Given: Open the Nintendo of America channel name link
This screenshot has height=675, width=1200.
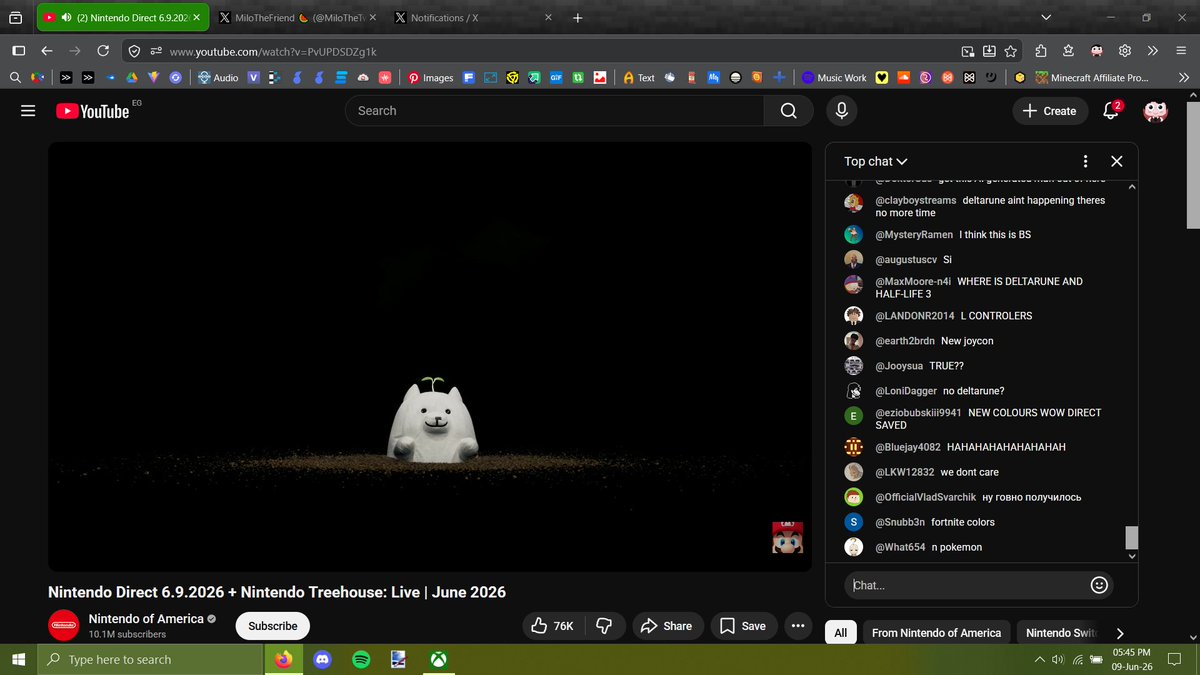Looking at the screenshot, I should [146, 619].
